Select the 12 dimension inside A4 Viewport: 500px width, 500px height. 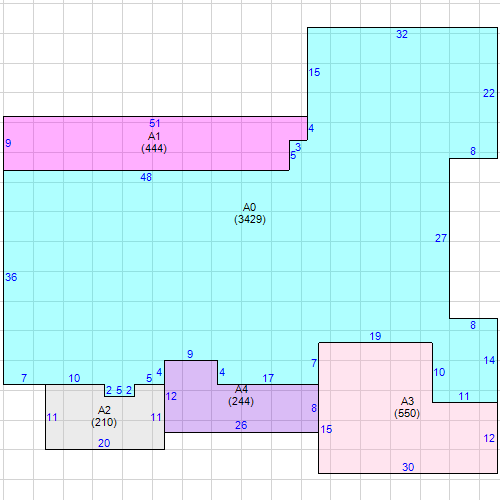(x=171, y=396)
